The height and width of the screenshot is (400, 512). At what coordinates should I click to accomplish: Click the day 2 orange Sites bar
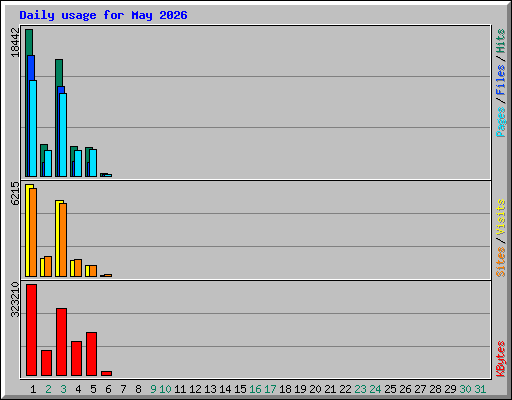(x=48, y=267)
